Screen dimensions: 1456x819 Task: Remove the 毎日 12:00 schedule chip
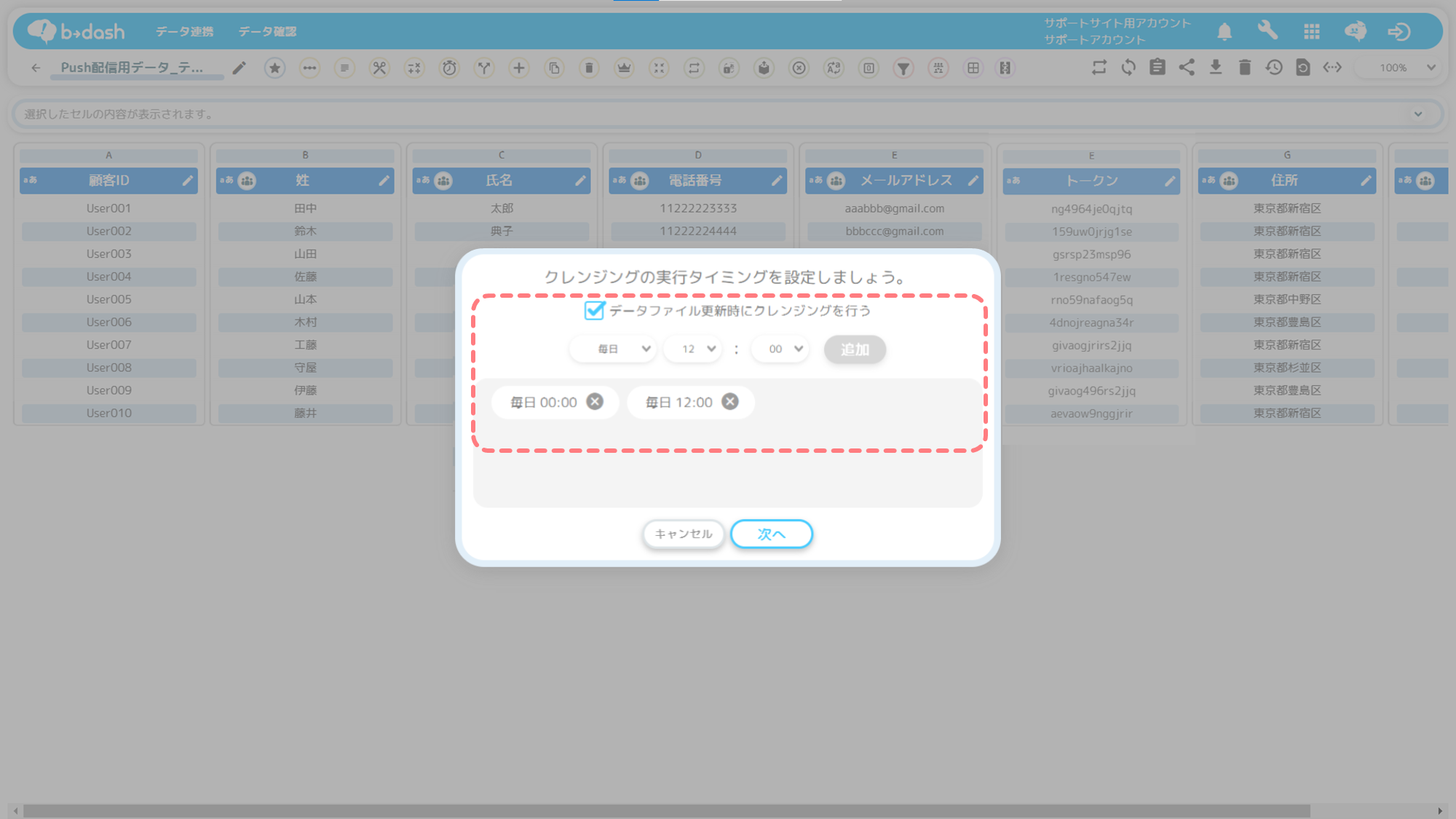(730, 402)
